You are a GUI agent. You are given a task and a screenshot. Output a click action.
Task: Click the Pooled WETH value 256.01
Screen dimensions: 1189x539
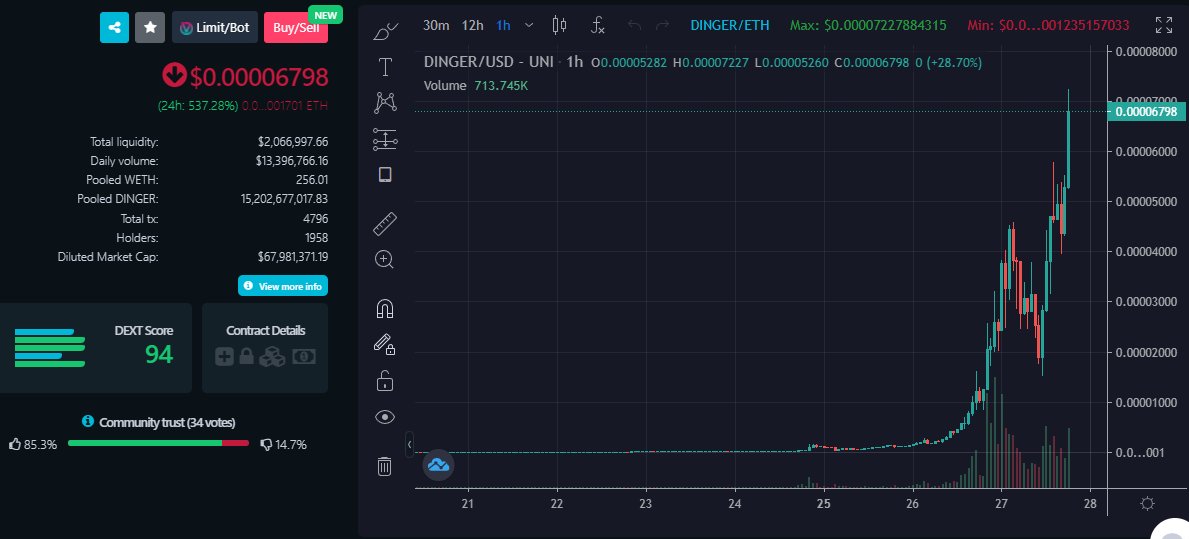[x=312, y=180]
